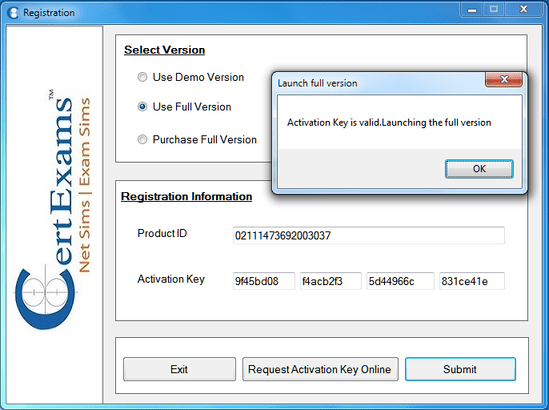Click the Select Version heading
549x410 pixels.
point(165,50)
